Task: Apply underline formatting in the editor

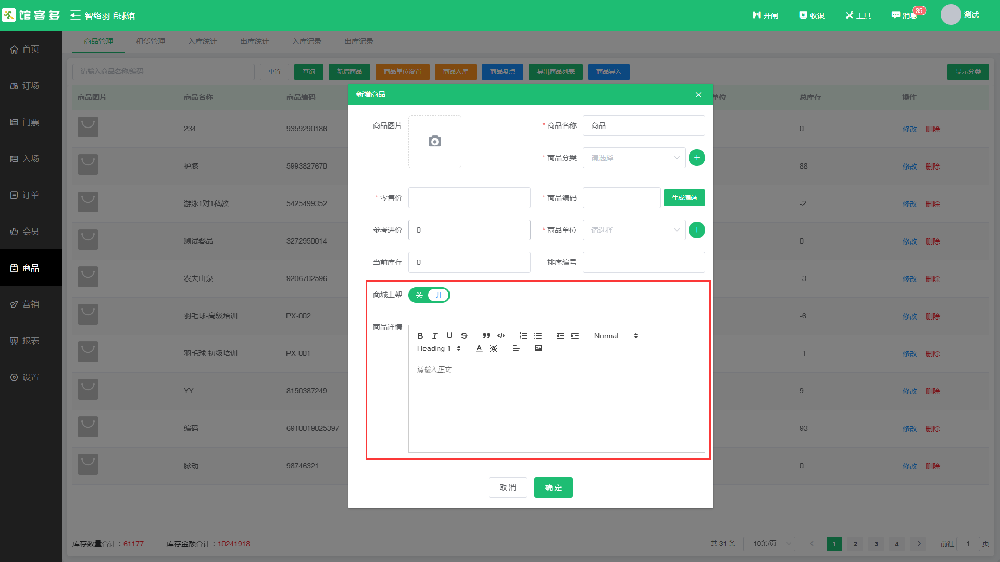Action: pyautogui.click(x=450, y=335)
